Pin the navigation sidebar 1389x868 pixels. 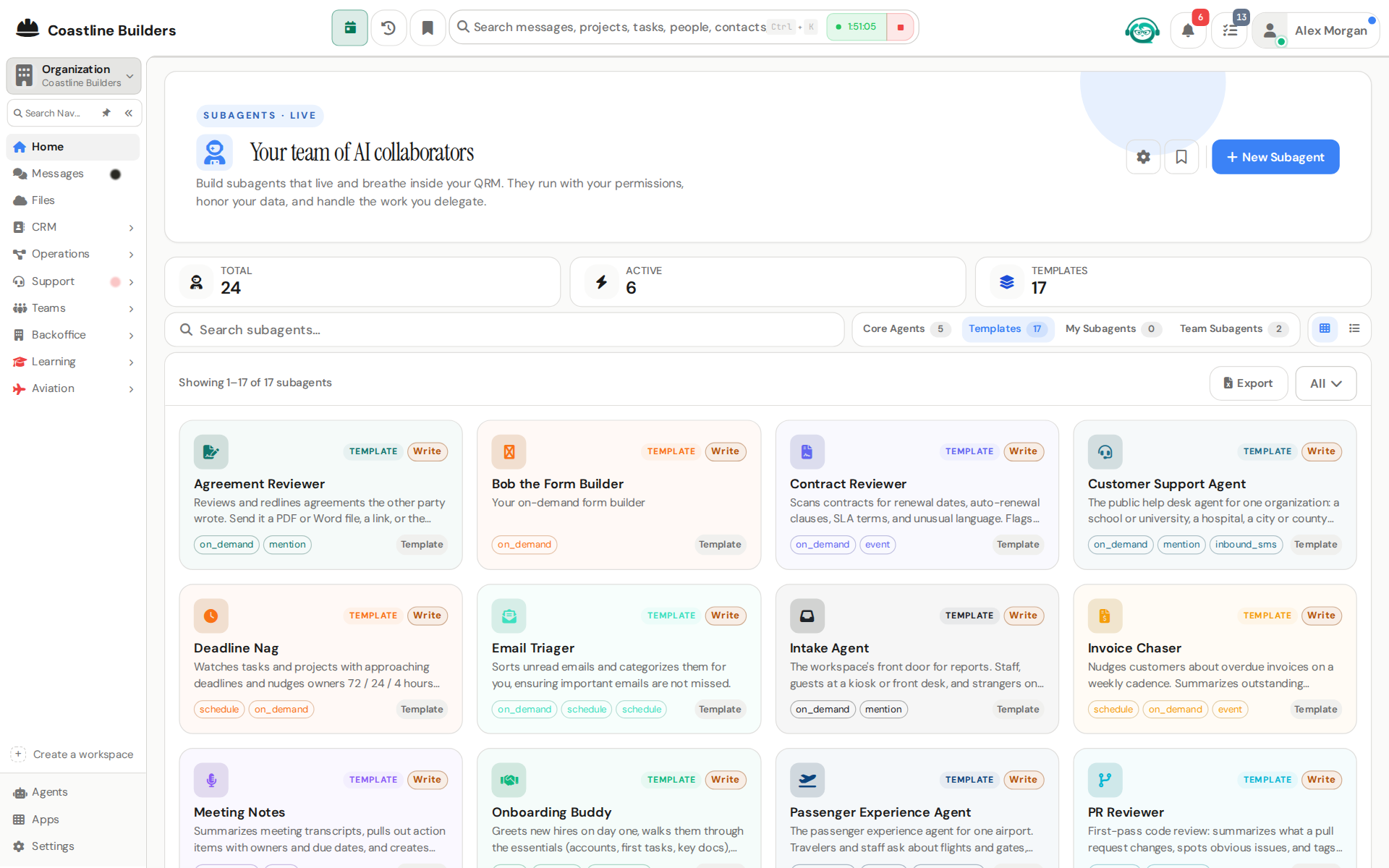tap(106, 113)
